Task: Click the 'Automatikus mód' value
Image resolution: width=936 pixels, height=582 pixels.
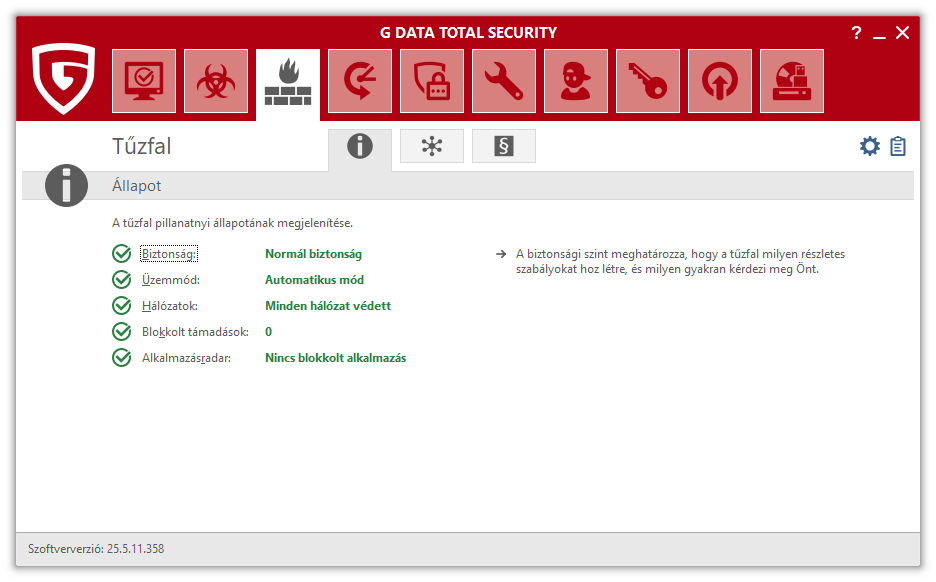Action: (315, 280)
